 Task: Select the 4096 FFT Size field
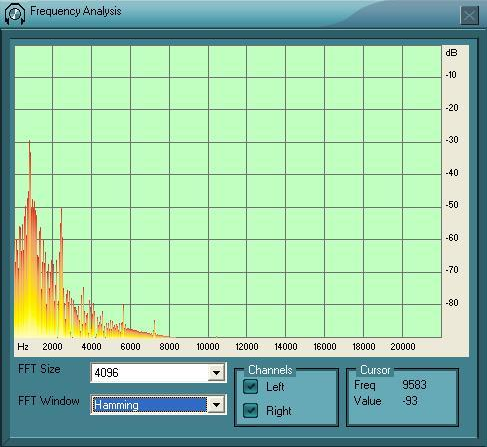(149, 372)
